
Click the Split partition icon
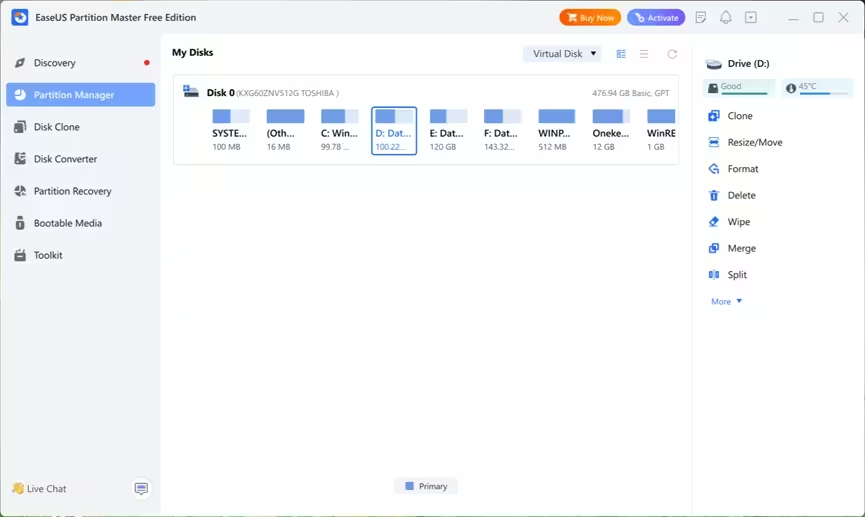point(714,275)
